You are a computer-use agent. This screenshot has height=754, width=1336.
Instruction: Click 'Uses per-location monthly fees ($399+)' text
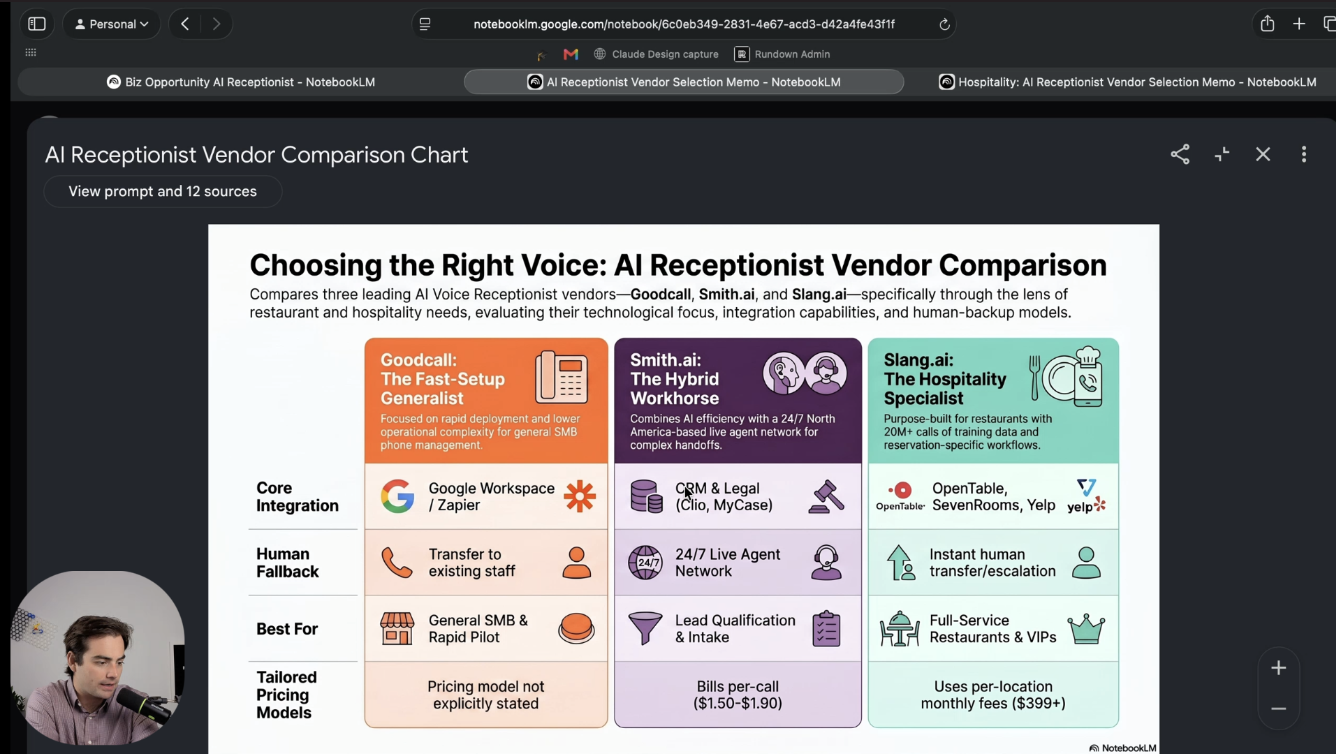993,695
